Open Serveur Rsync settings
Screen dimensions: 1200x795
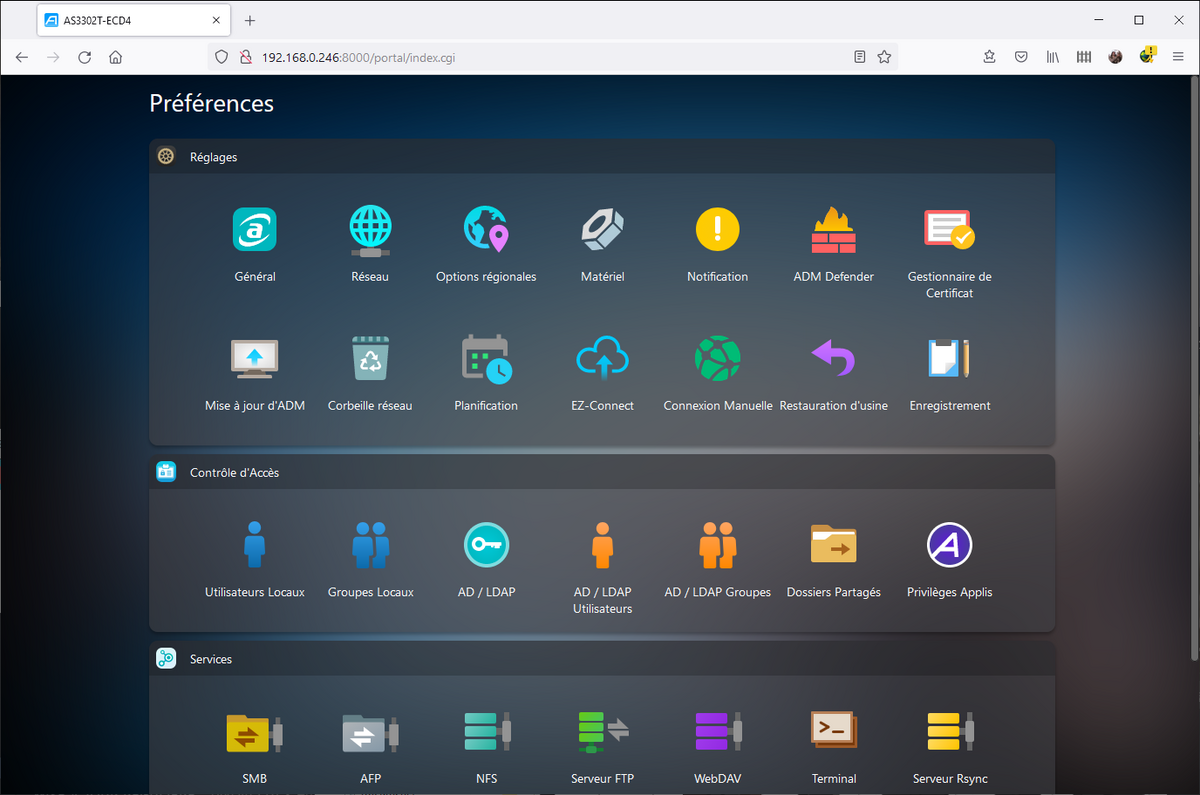[x=949, y=731]
